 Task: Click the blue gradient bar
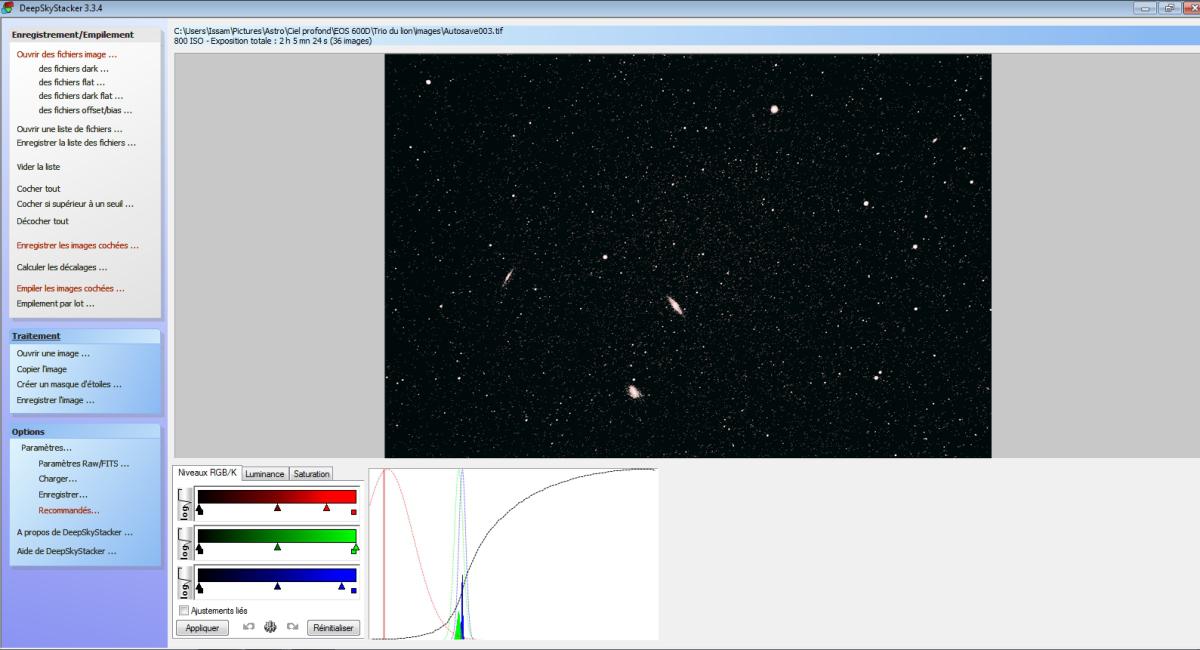pos(277,574)
